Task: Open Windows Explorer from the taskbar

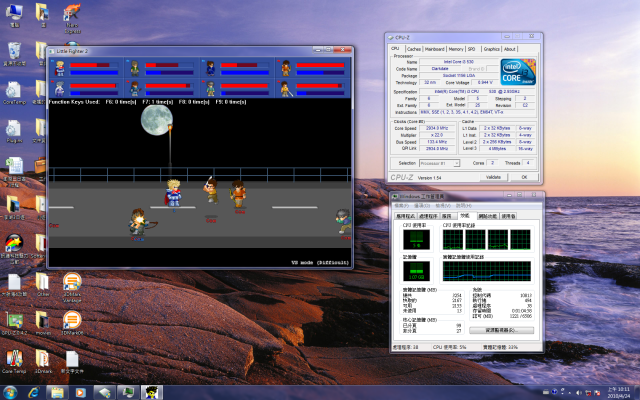Action: tap(57, 393)
